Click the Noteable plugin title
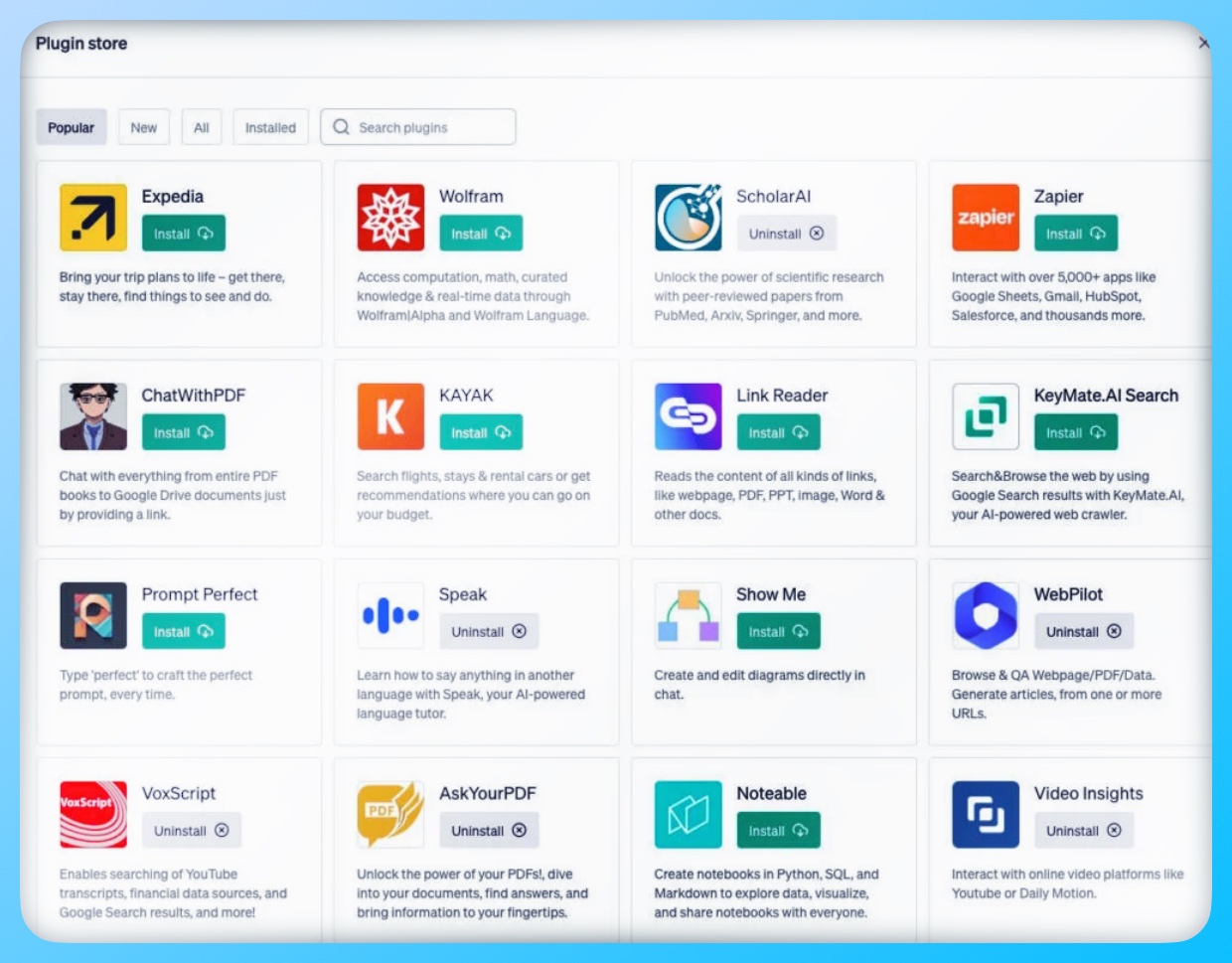The image size is (1232, 963). [772, 793]
